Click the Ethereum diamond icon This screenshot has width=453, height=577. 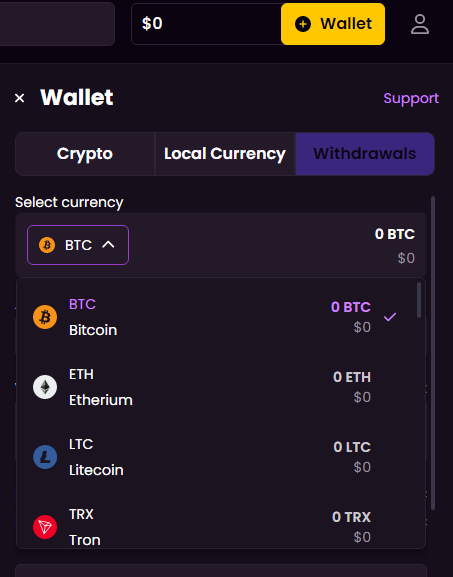coord(45,387)
